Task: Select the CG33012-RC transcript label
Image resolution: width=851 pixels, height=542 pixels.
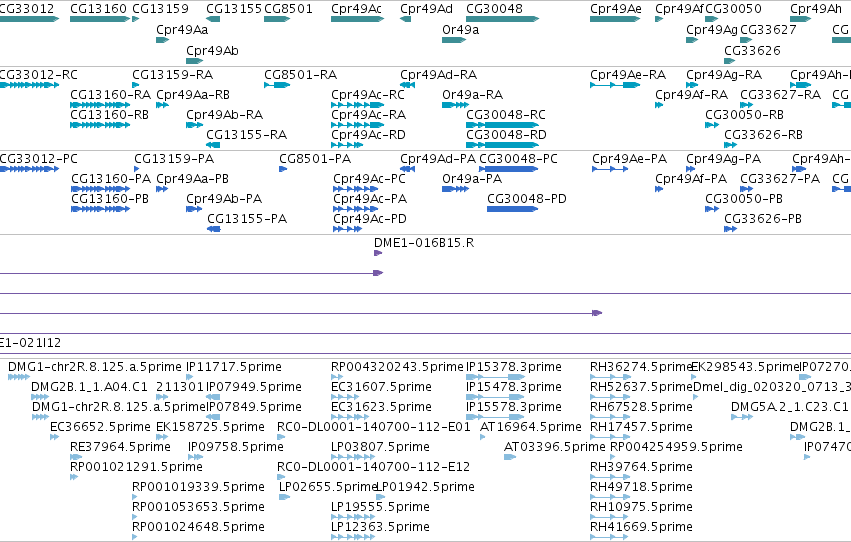Action: click(x=39, y=74)
